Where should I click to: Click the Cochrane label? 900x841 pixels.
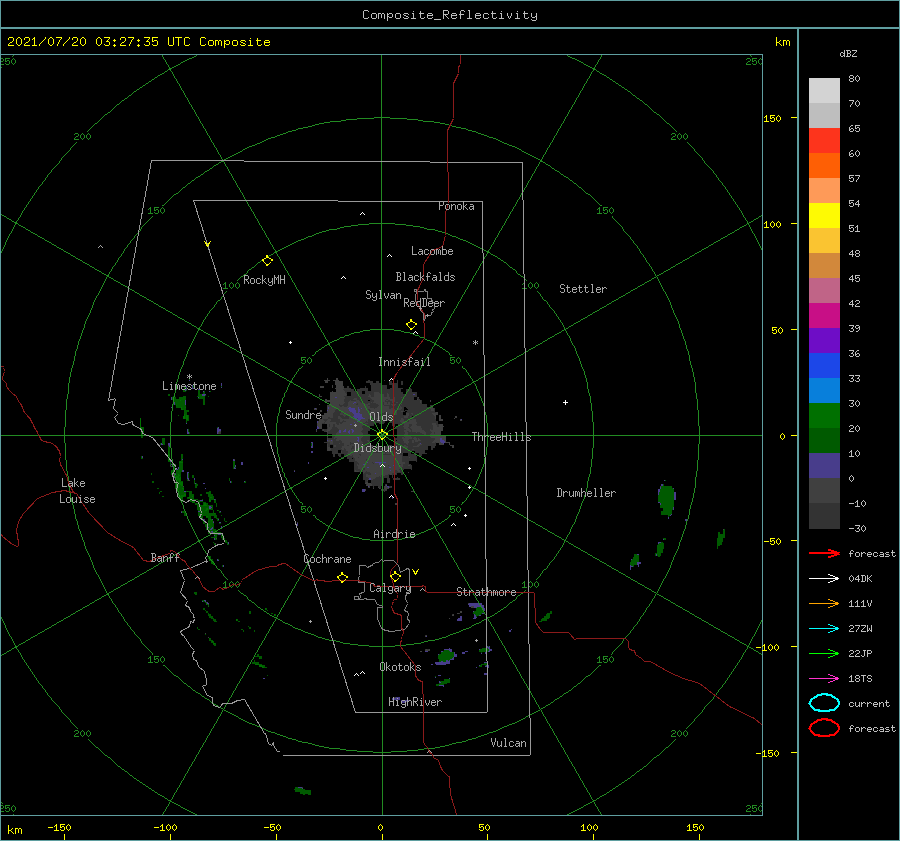pos(327,559)
